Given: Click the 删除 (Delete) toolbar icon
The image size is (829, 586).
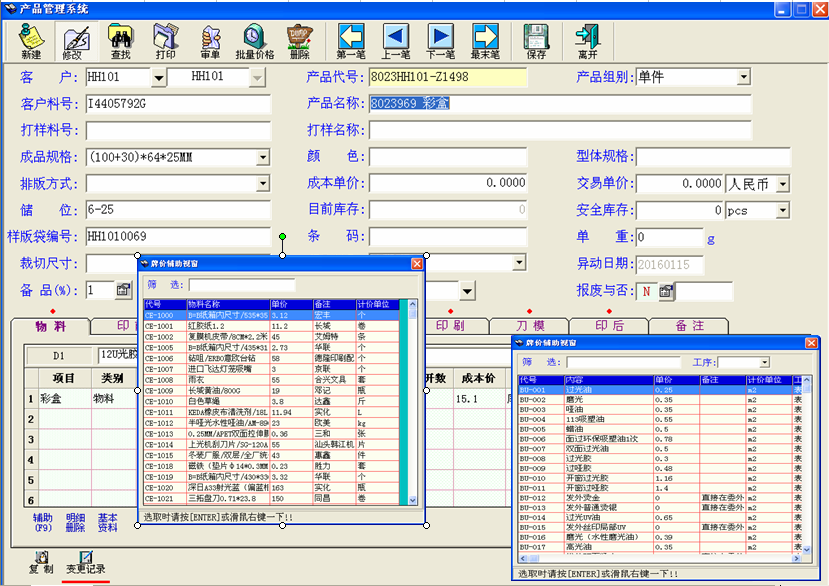Looking at the screenshot, I should 299,41.
